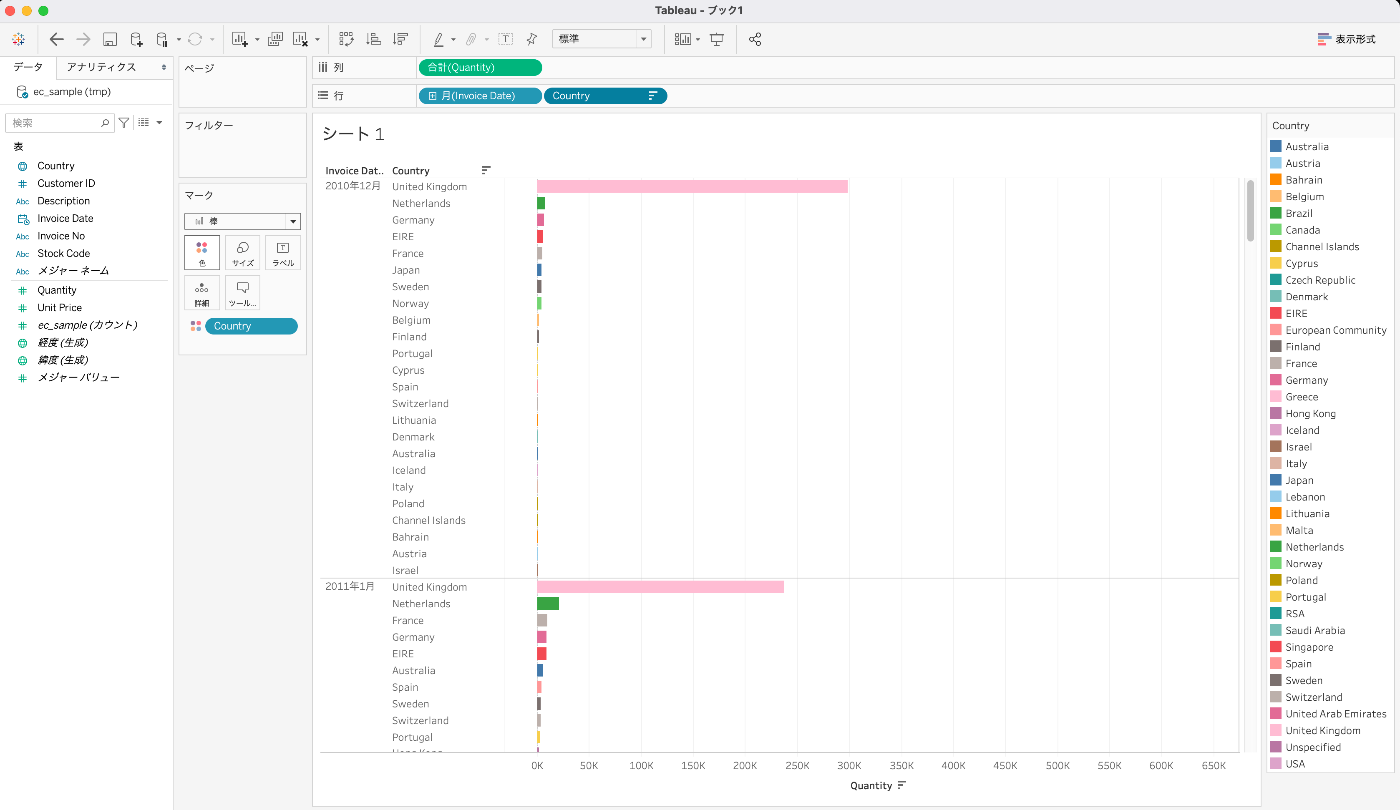The image size is (1400, 810).
Task: Click the group members paperclip icon
Action: click(x=471, y=39)
